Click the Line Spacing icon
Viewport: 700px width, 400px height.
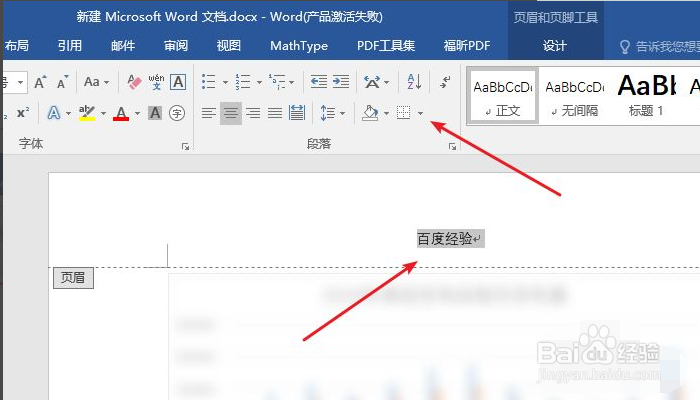click(328, 113)
